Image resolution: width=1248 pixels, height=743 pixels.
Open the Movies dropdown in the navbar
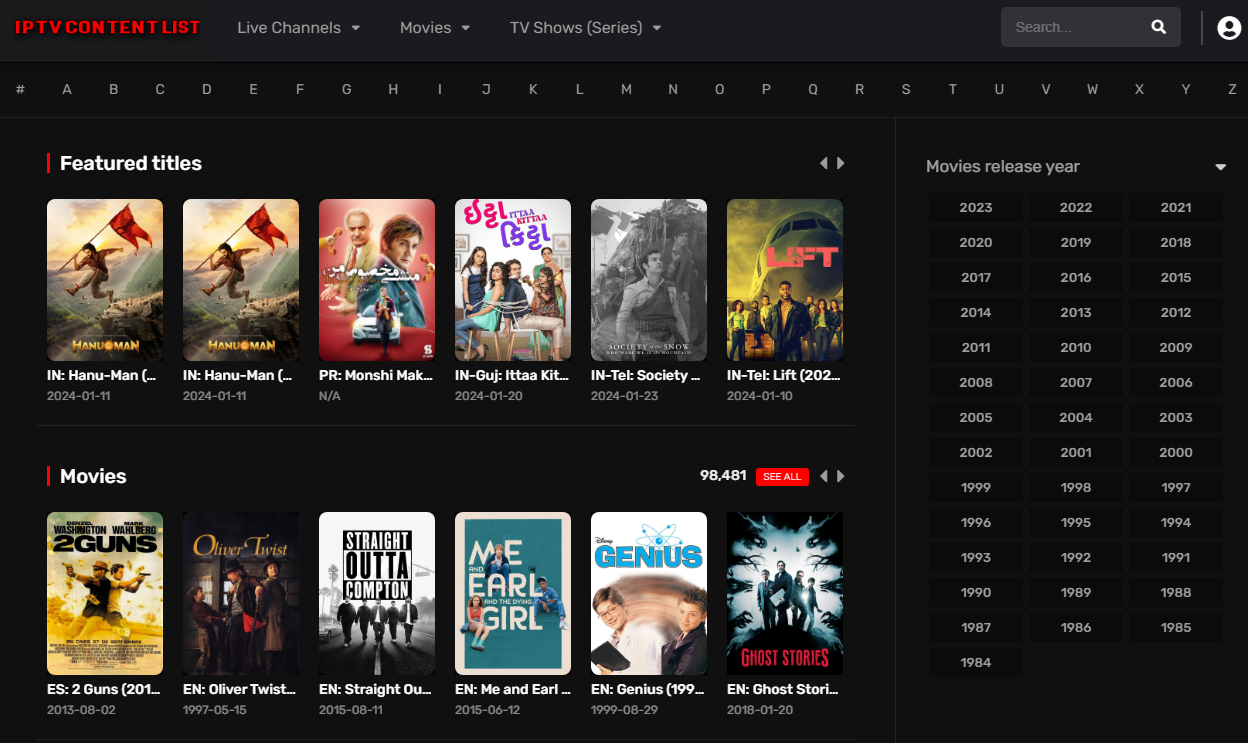pyautogui.click(x=434, y=27)
